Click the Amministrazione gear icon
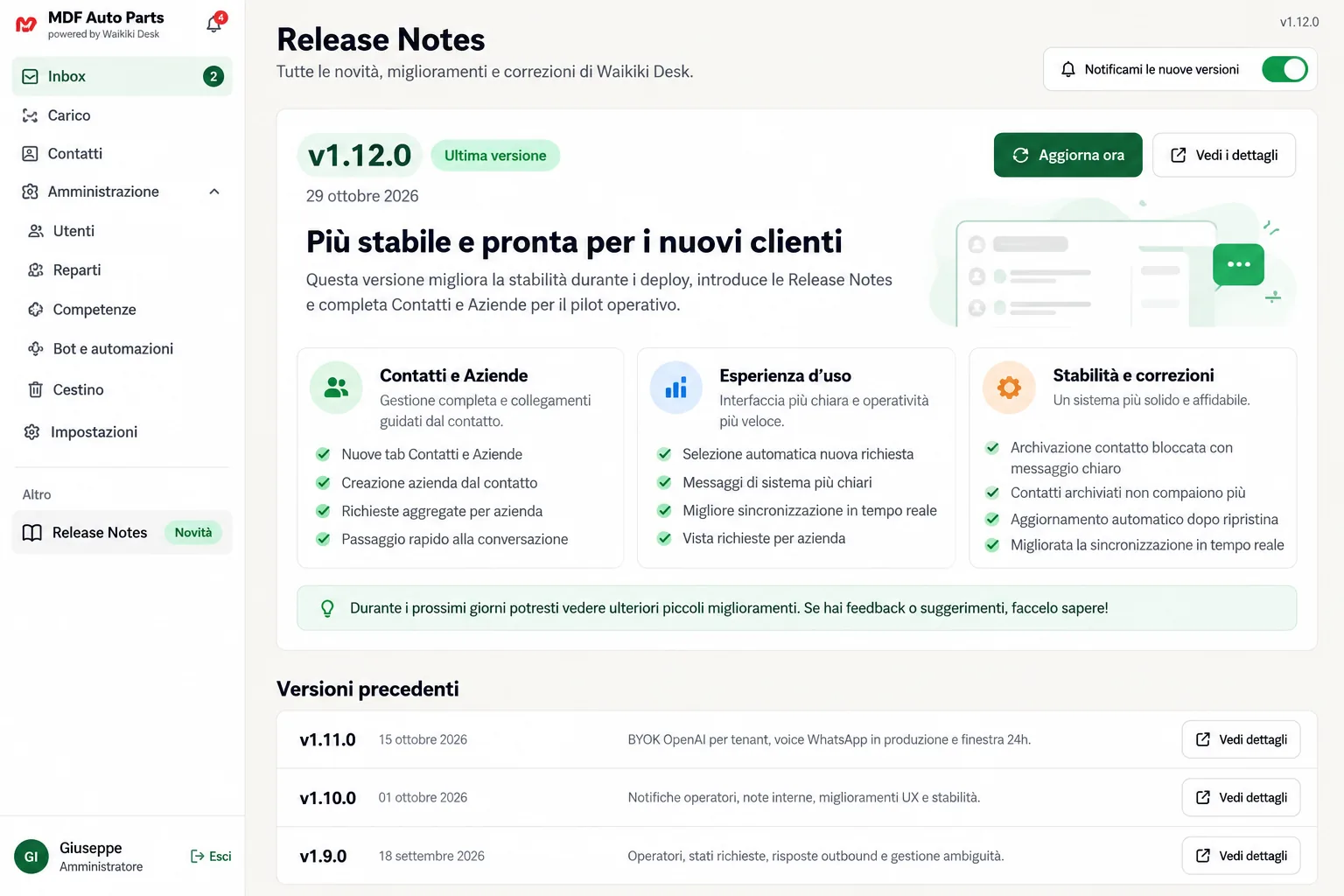Viewport: 1344px width, 896px height. (x=30, y=192)
